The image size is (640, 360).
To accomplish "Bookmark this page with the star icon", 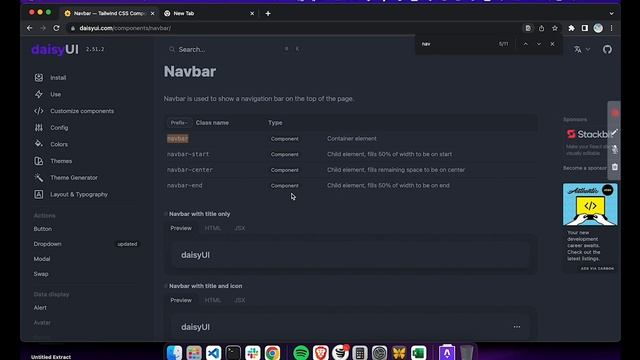I will [x=555, y=28].
